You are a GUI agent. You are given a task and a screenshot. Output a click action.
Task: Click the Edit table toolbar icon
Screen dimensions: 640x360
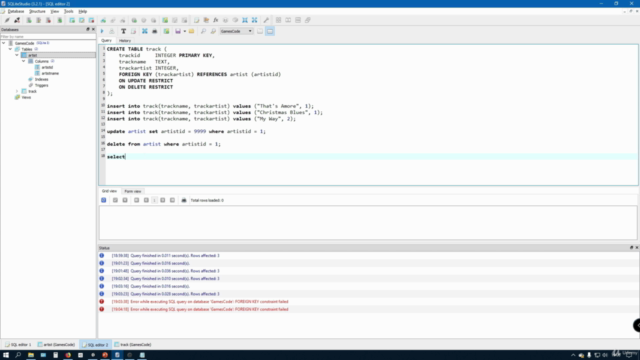(x=82, y=20)
